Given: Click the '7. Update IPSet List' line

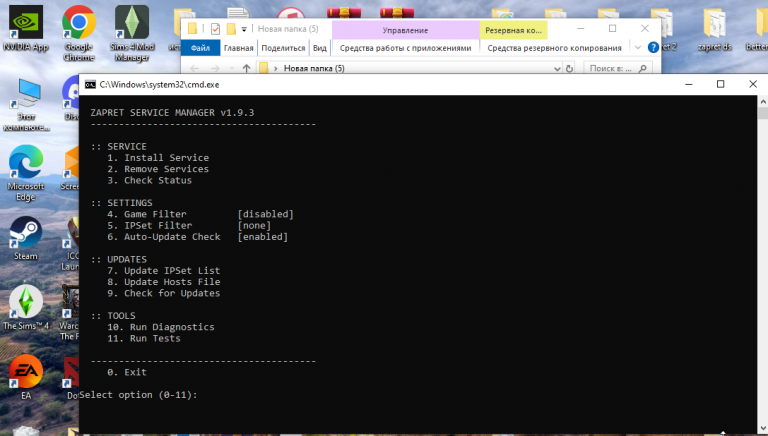Looking at the screenshot, I should pos(164,270).
